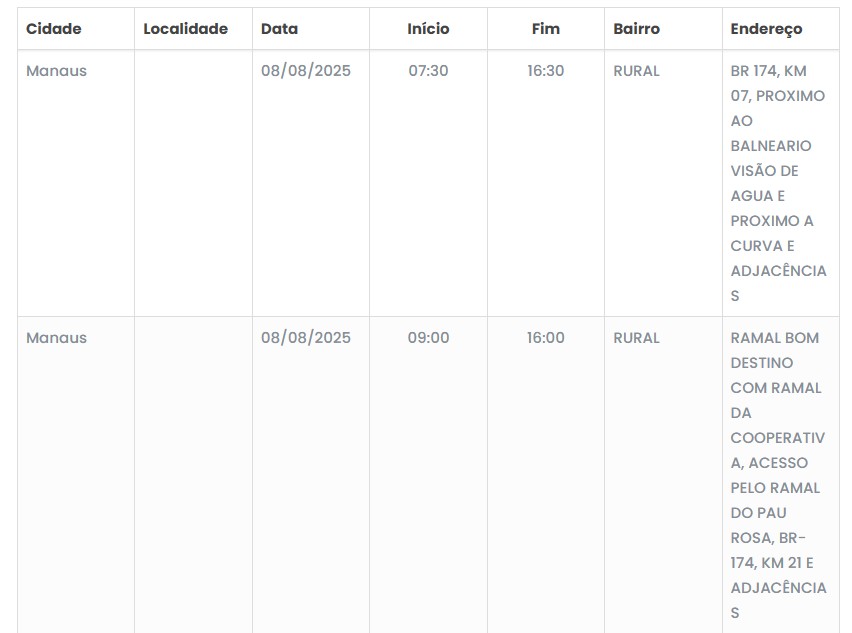This screenshot has height=633, width=852.
Task: Click the 09:00 start time cell
Action: [x=428, y=338]
